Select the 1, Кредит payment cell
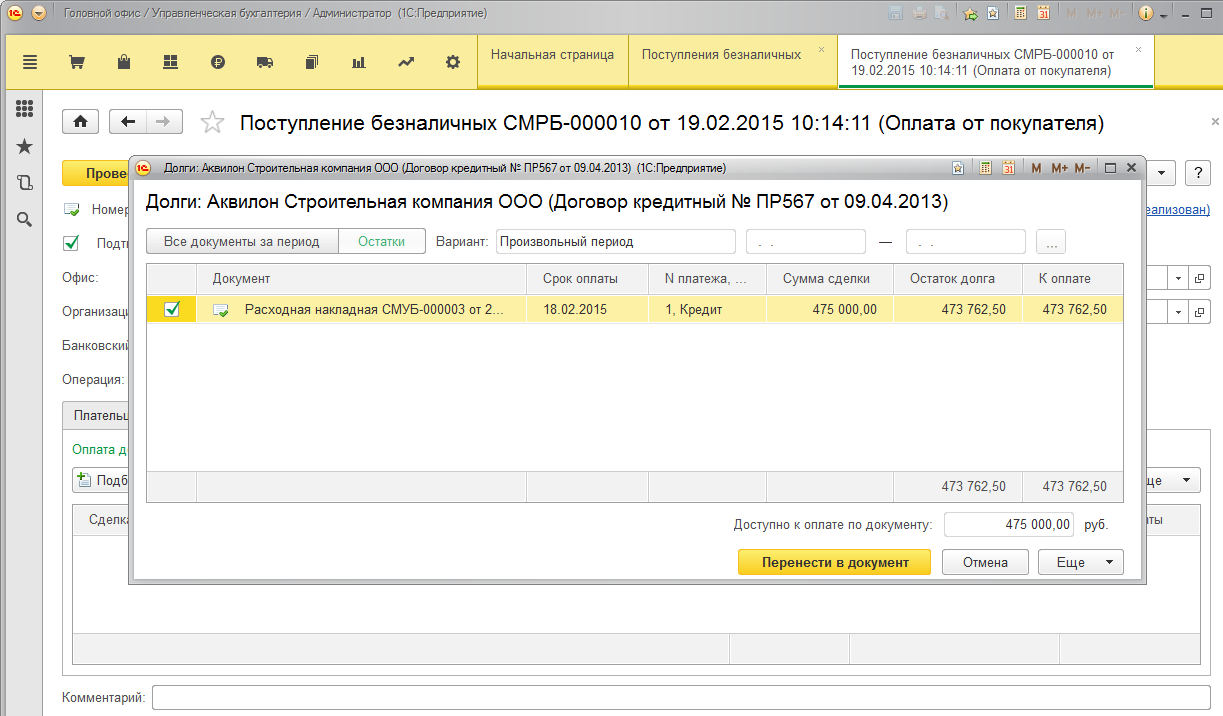The height and width of the screenshot is (716, 1223). point(707,309)
